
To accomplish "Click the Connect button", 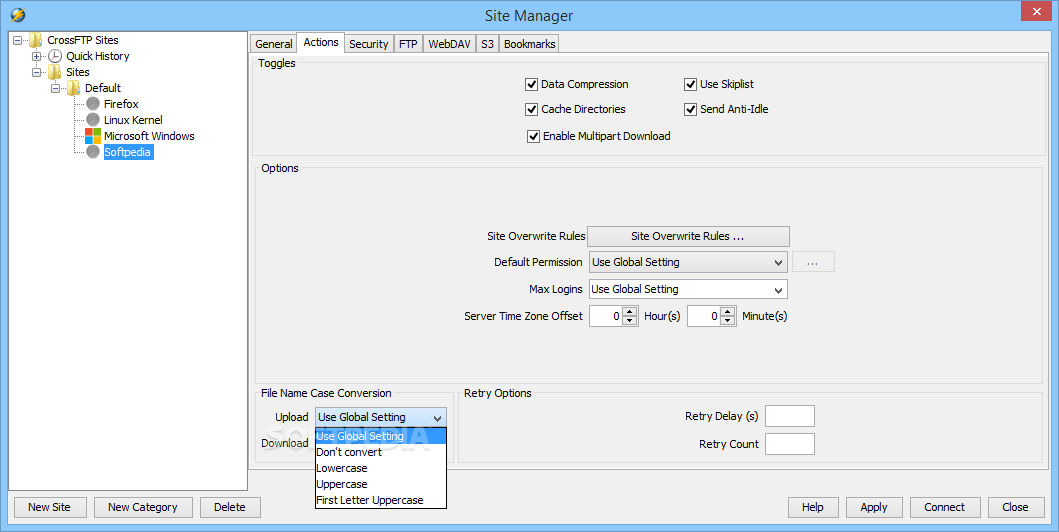I will click(x=945, y=508).
